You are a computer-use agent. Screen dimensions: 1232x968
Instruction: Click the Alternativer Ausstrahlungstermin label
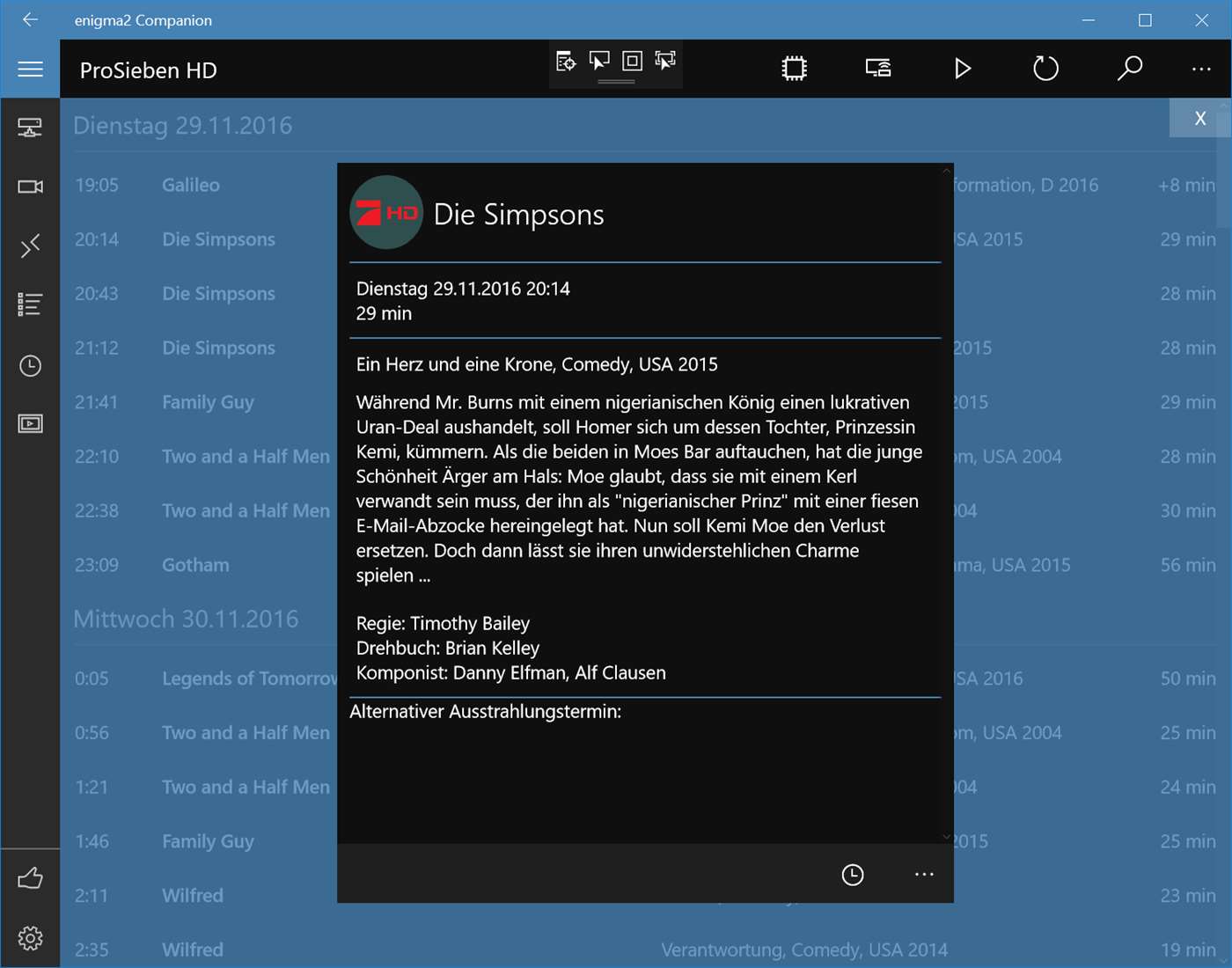click(485, 711)
